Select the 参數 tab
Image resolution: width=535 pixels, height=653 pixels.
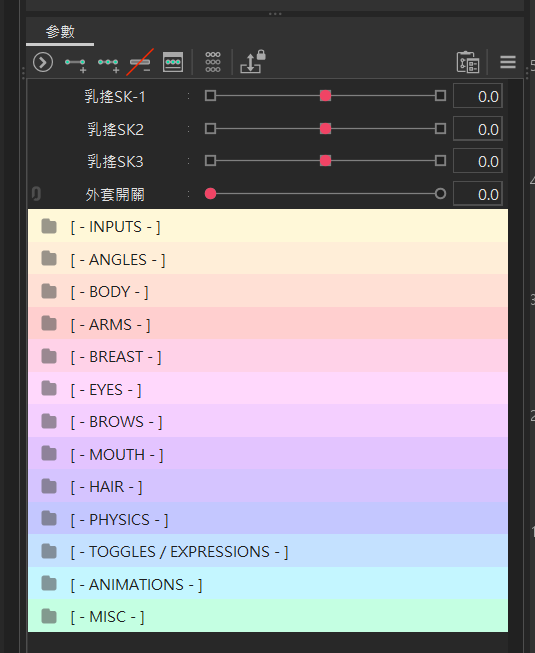coord(60,32)
